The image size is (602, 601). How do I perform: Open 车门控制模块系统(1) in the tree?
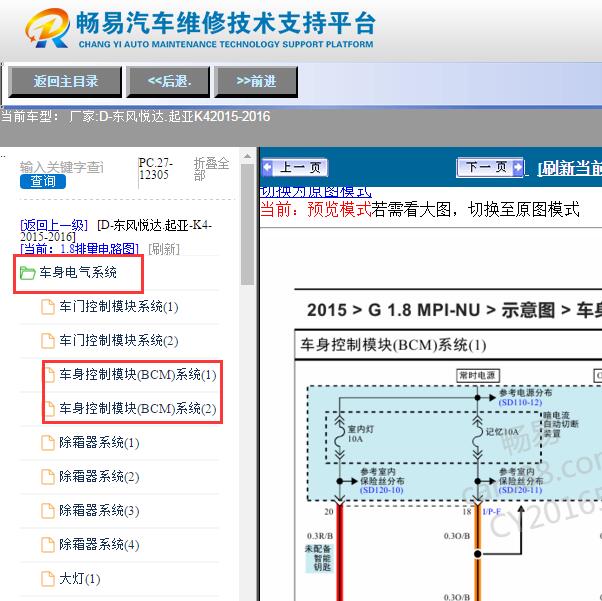[119, 307]
